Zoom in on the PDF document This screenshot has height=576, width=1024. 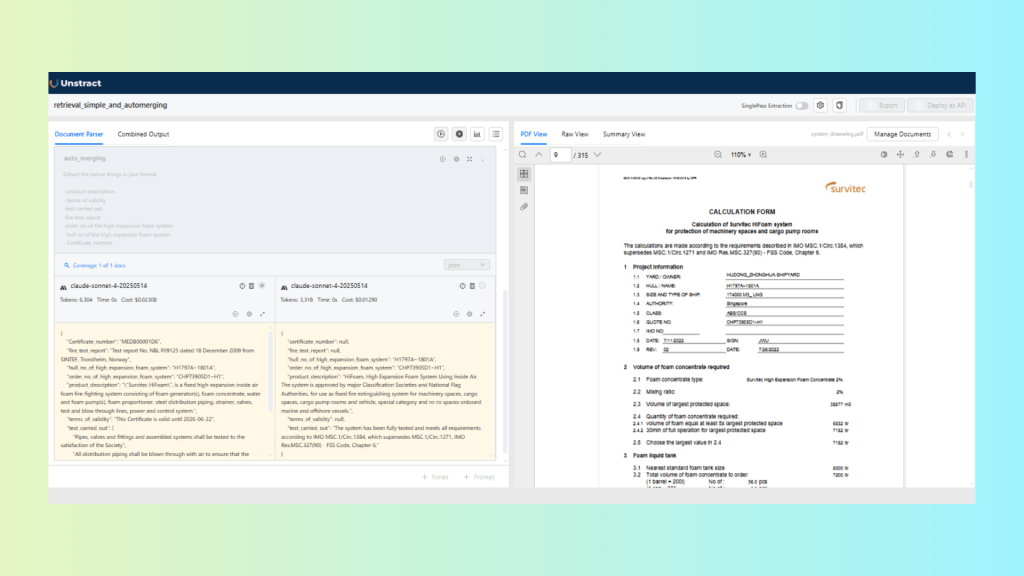click(x=764, y=155)
